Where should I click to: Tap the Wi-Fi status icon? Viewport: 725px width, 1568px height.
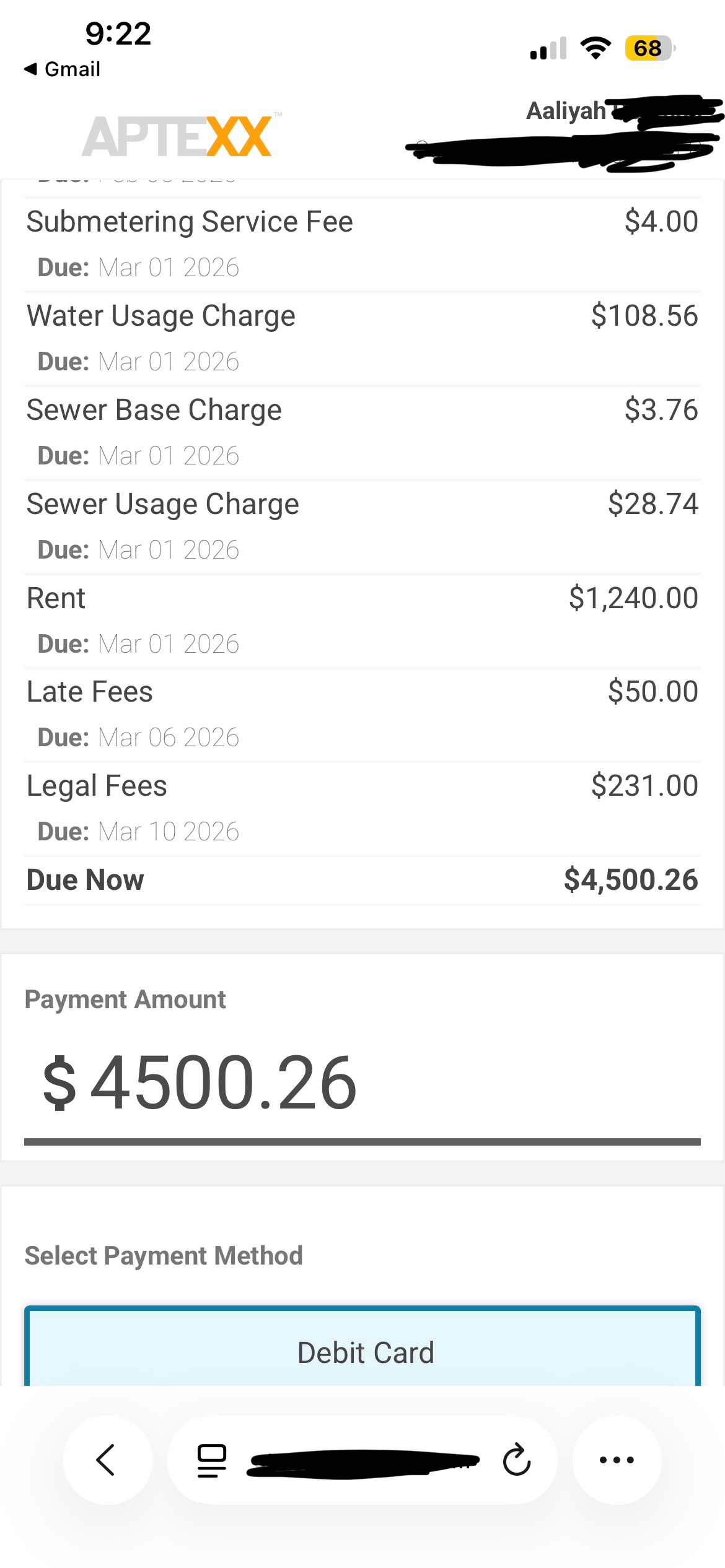[595, 48]
